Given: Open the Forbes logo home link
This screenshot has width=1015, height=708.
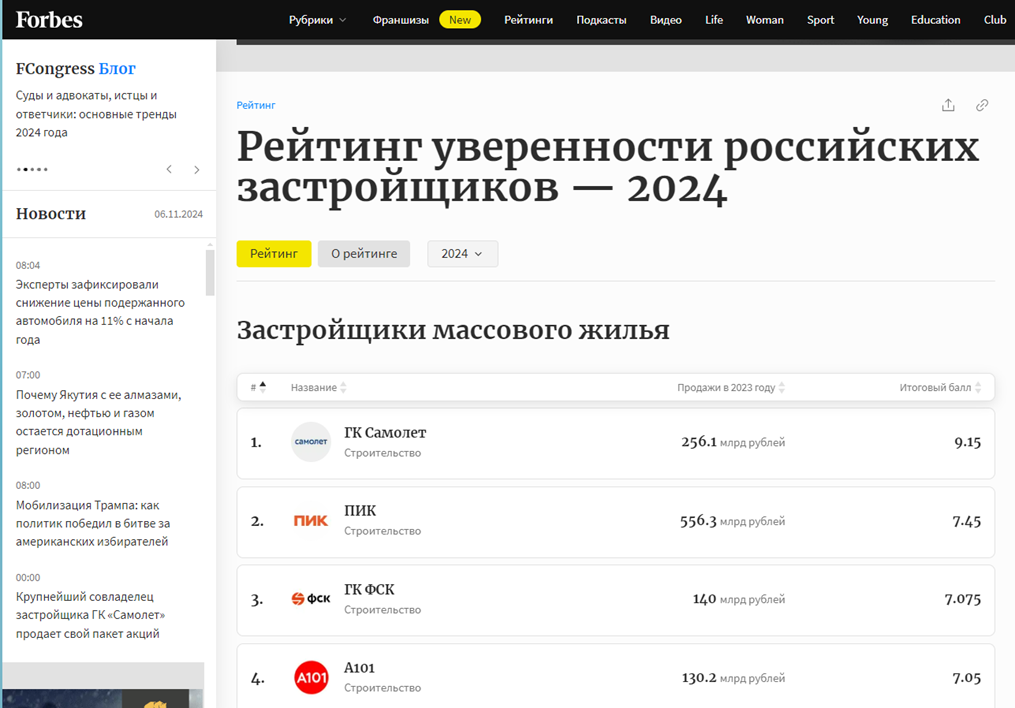Looking at the screenshot, I should [49, 19].
